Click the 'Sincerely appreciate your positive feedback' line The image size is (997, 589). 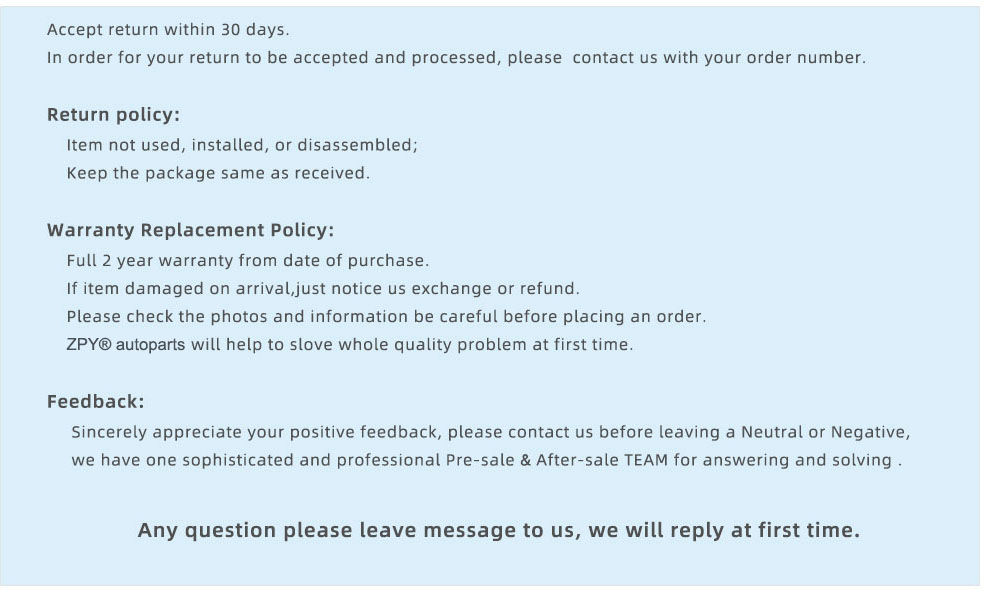coord(491,432)
